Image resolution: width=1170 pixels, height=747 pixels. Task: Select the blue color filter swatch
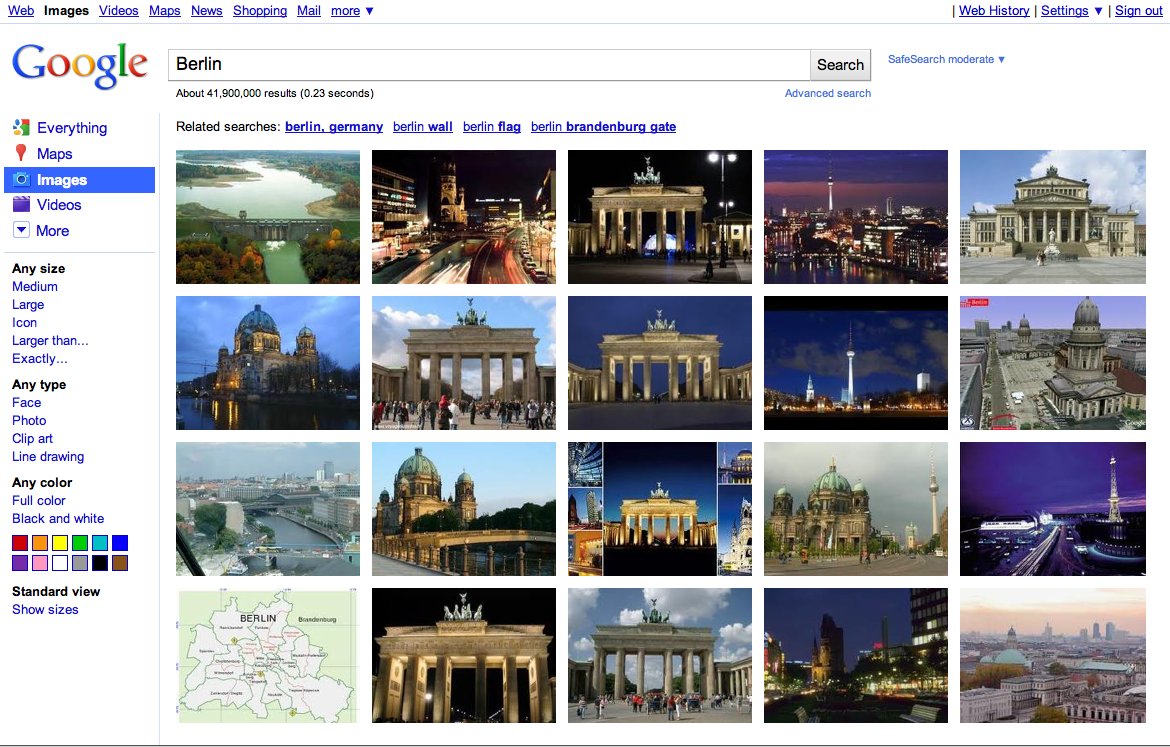point(119,542)
